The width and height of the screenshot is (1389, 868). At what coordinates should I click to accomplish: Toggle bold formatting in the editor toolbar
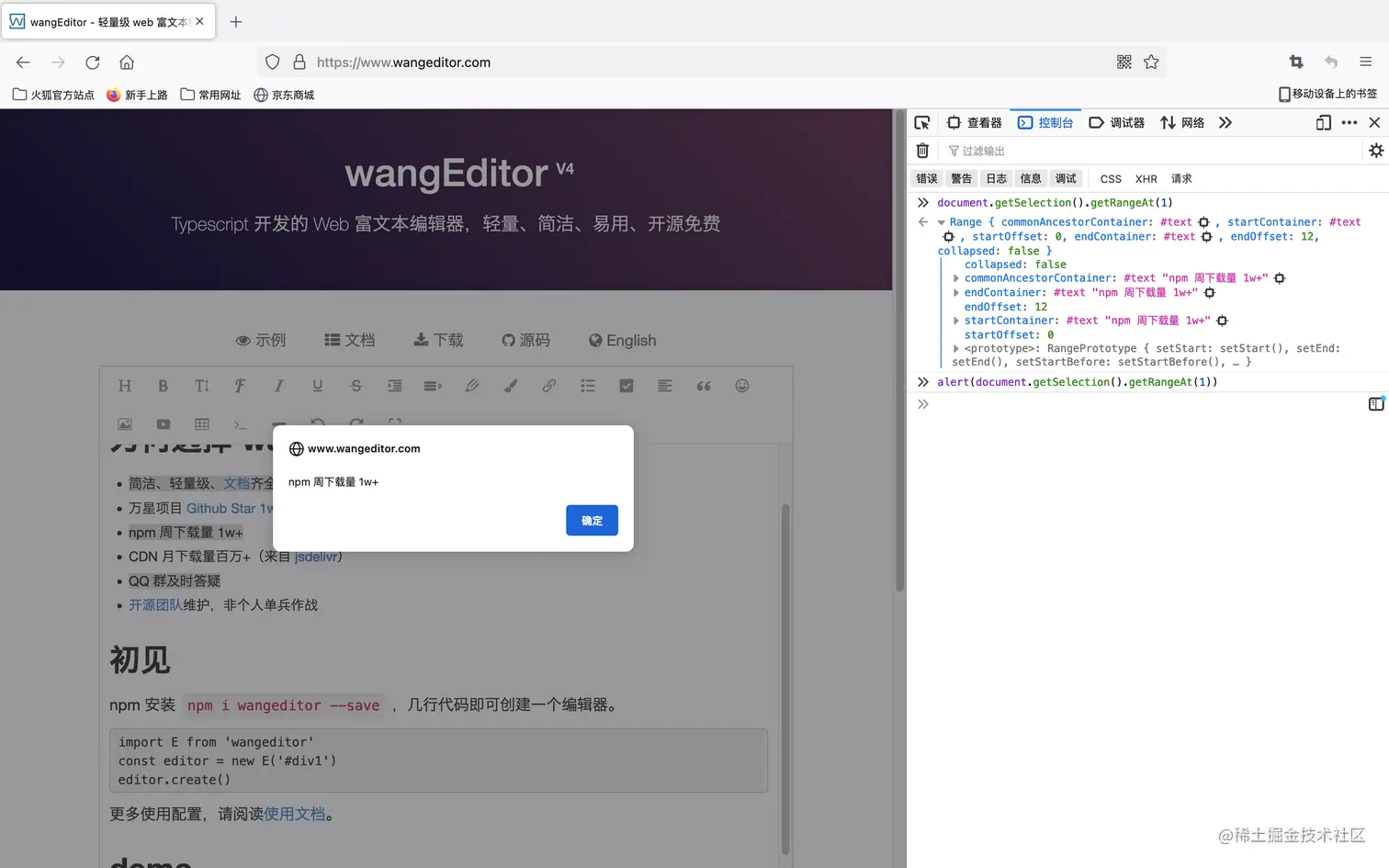[x=163, y=386]
